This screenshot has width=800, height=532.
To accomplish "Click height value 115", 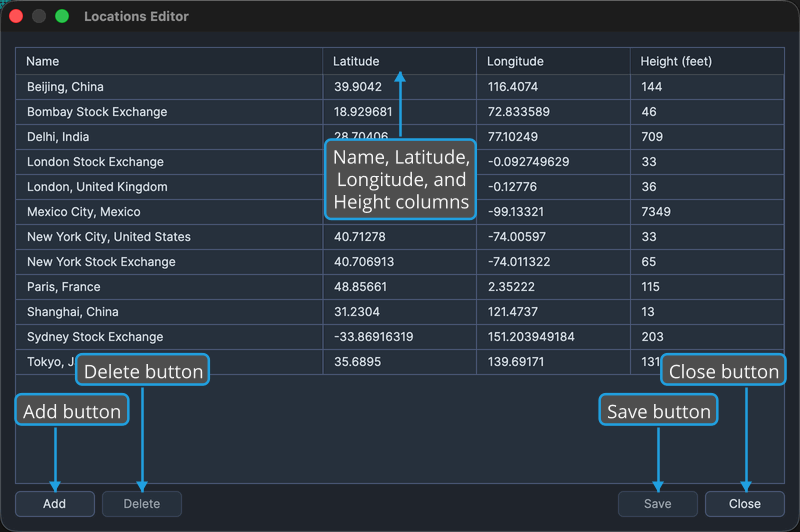I will pos(651,287).
